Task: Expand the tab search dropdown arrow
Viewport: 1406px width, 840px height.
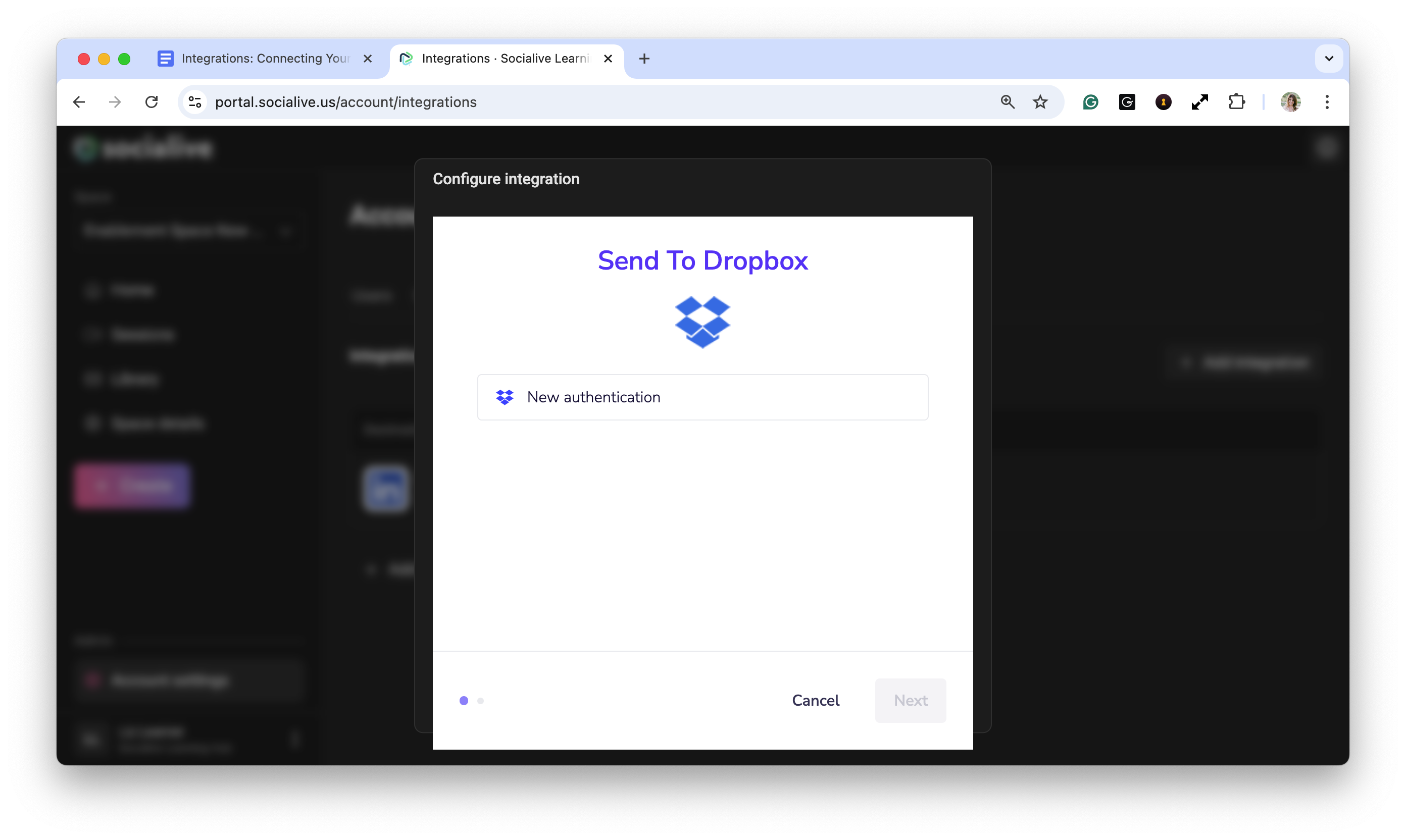Action: click(1328, 58)
